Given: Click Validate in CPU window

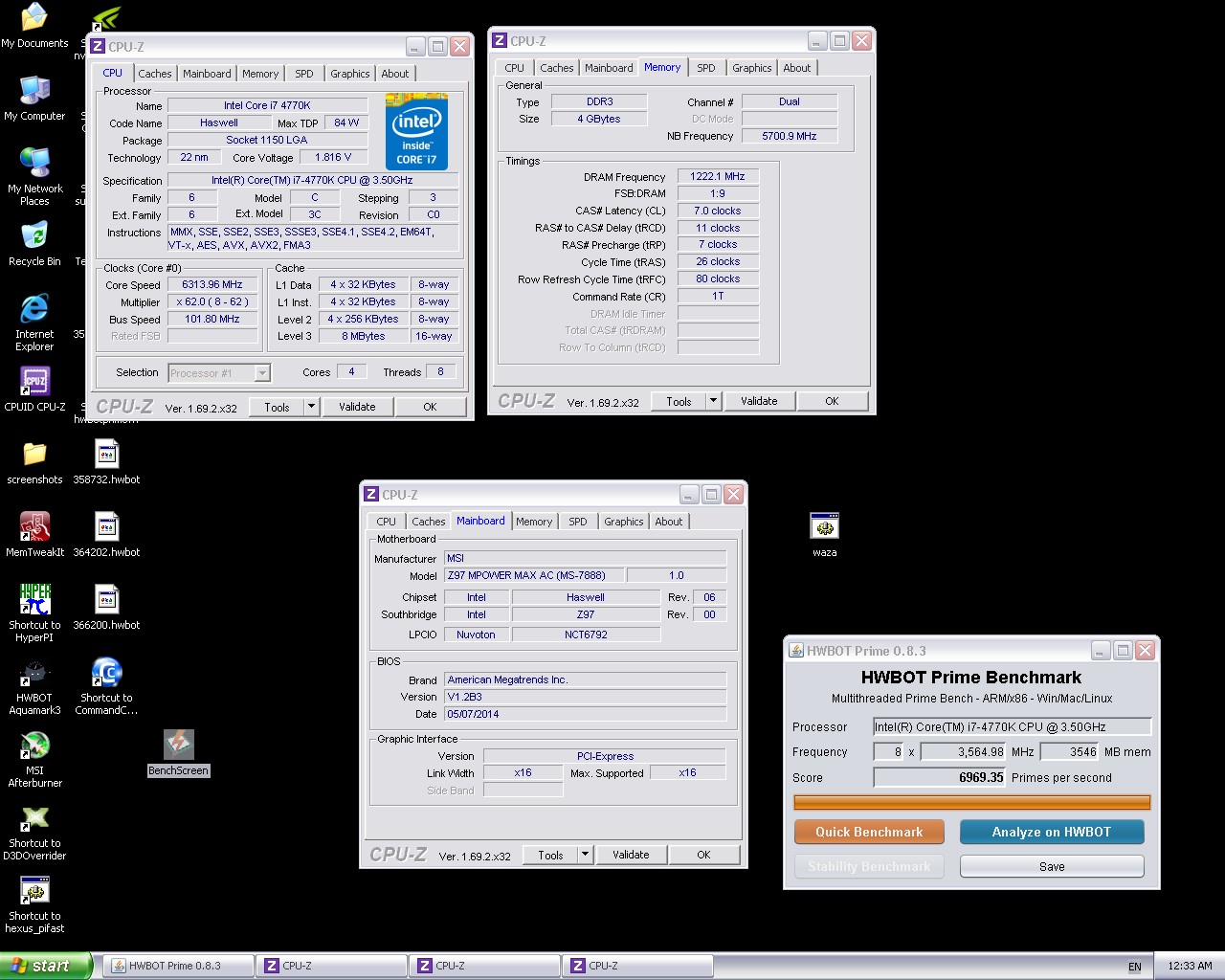Looking at the screenshot, I should pyautogui.click(x=357, y=407).
